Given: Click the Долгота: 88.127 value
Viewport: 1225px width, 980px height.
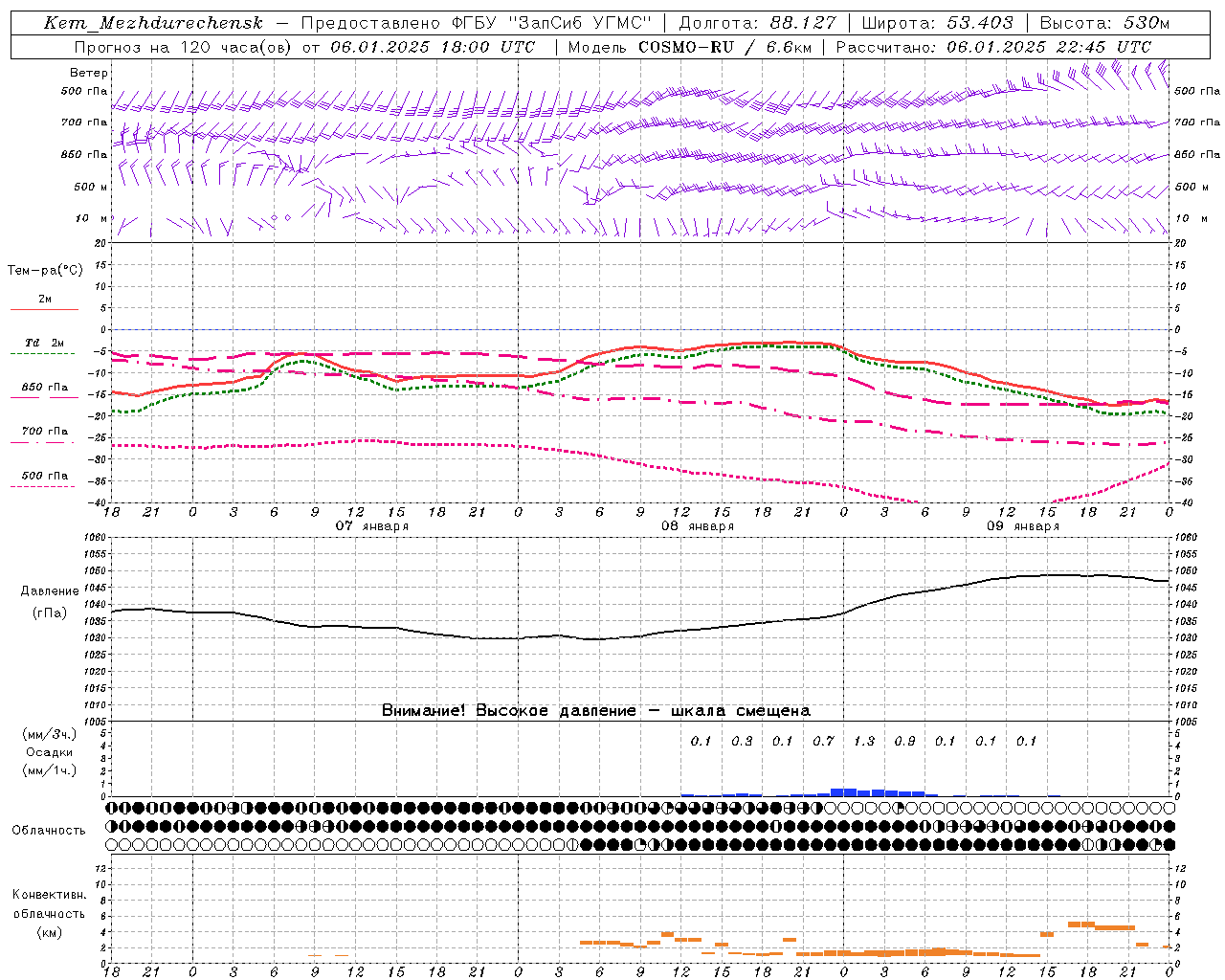Looking at the screenshot, I should pyautogui.click(x=757, y=23).
